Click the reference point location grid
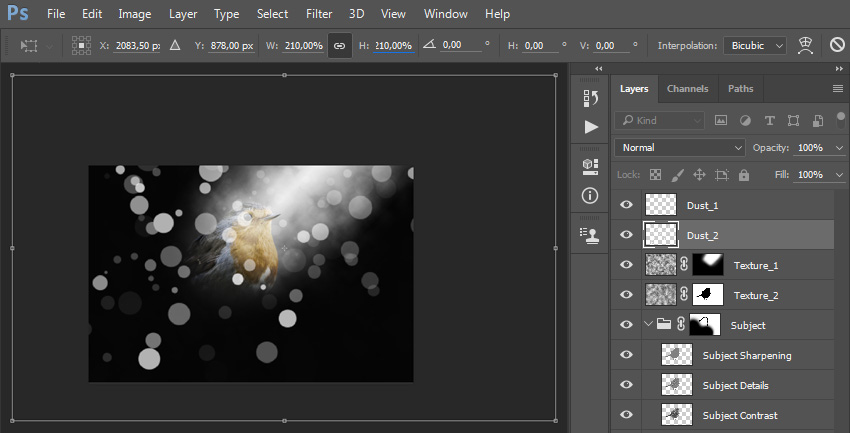Screen dimensions: 850x433 coord(81,46)
